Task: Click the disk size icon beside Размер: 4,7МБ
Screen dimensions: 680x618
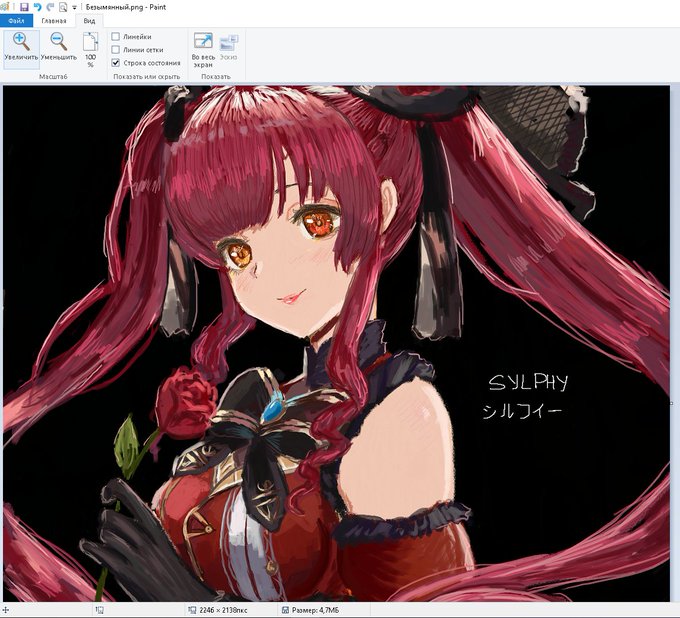Action: (285, 610)
